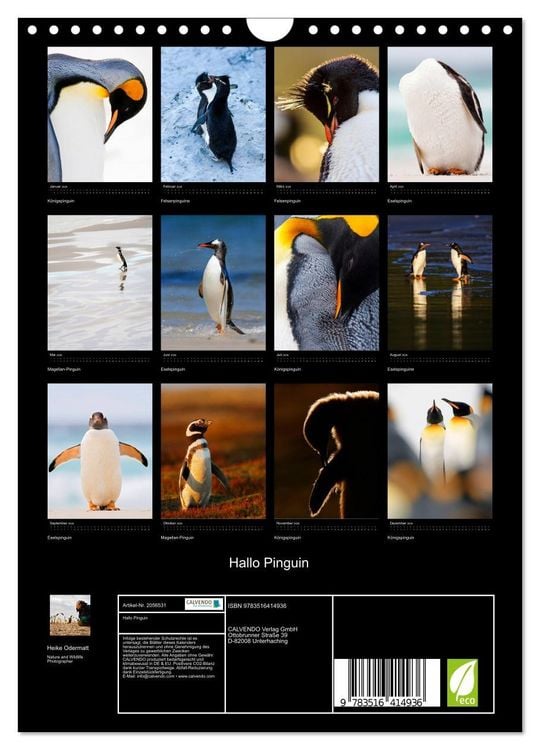View the October Magellanic penguin in grass

[x=213, y=451]
